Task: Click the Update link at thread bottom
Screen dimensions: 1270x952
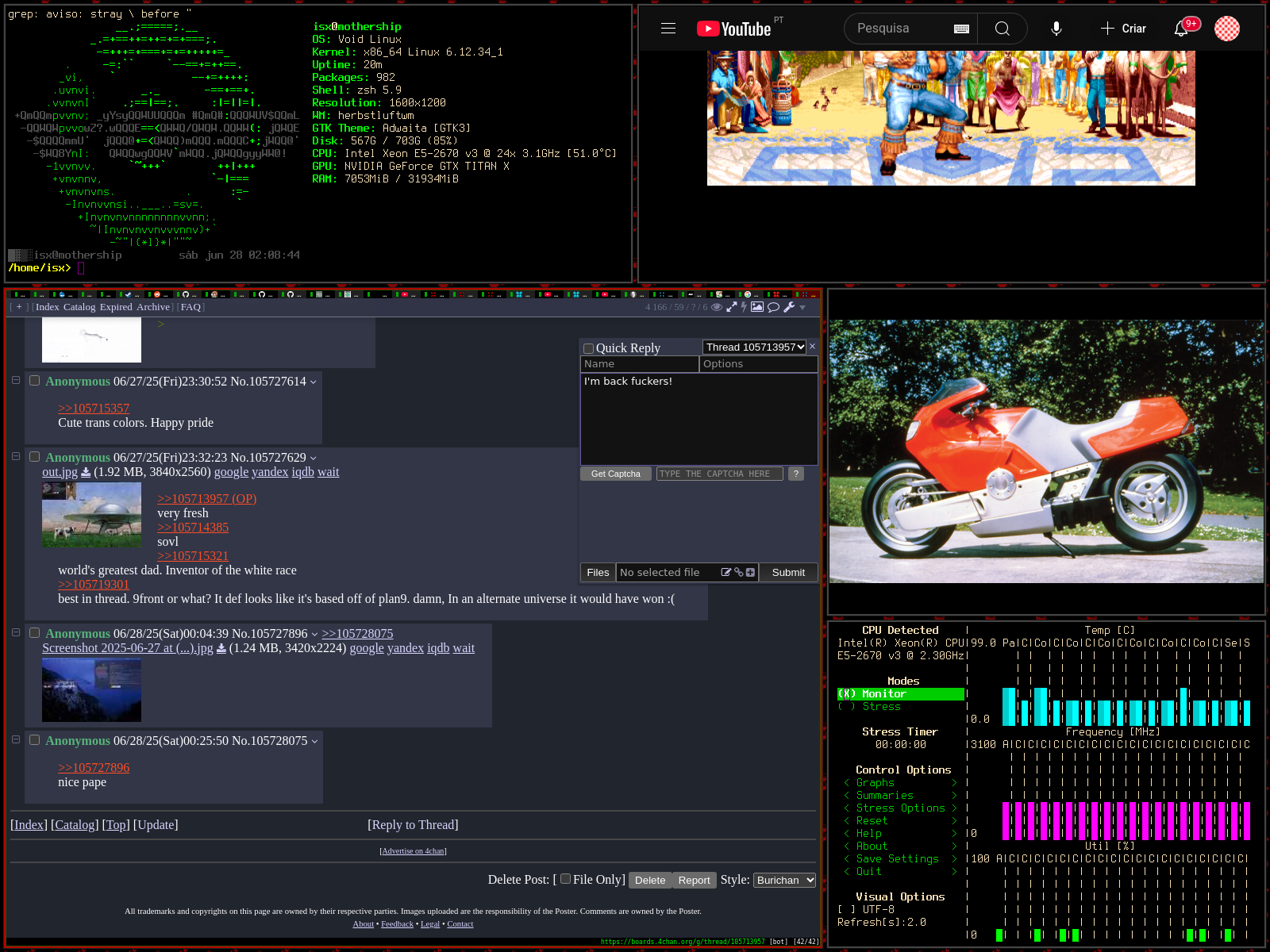Action: pyautogui.click(x=156, y=825)
